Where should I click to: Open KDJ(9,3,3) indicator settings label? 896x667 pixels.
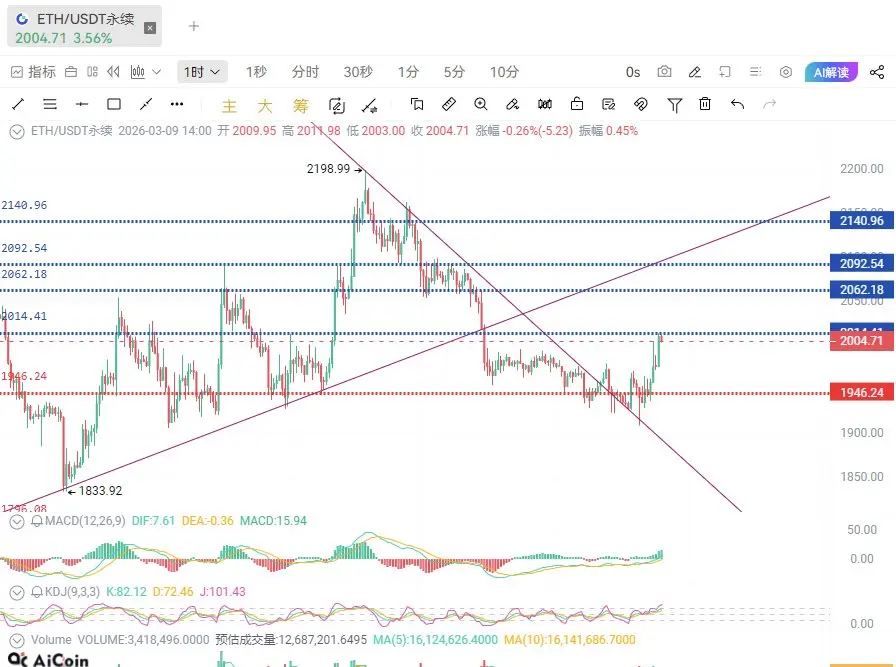73,592
